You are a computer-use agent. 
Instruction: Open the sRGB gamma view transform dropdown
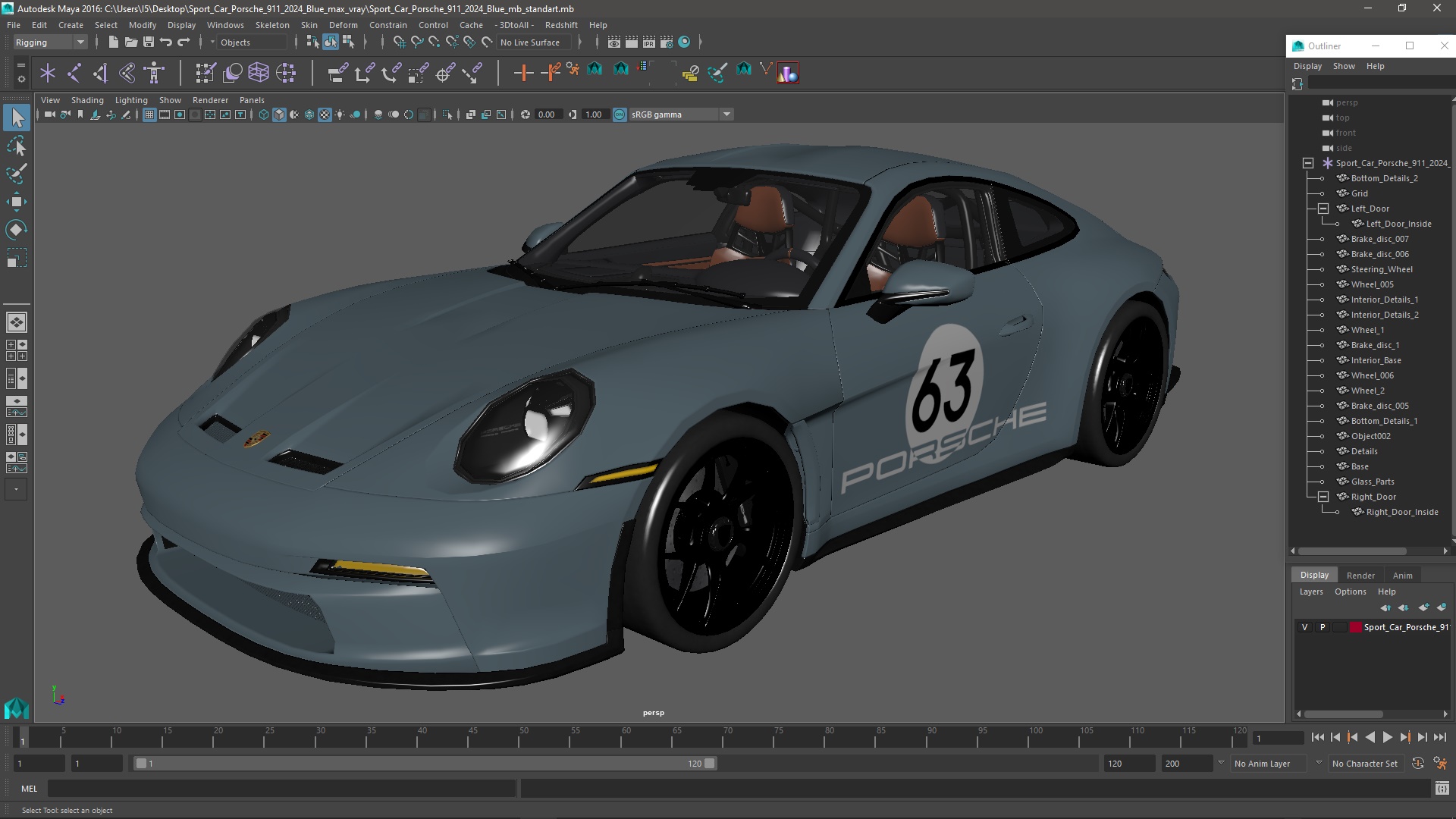click(x=681, y=115)
